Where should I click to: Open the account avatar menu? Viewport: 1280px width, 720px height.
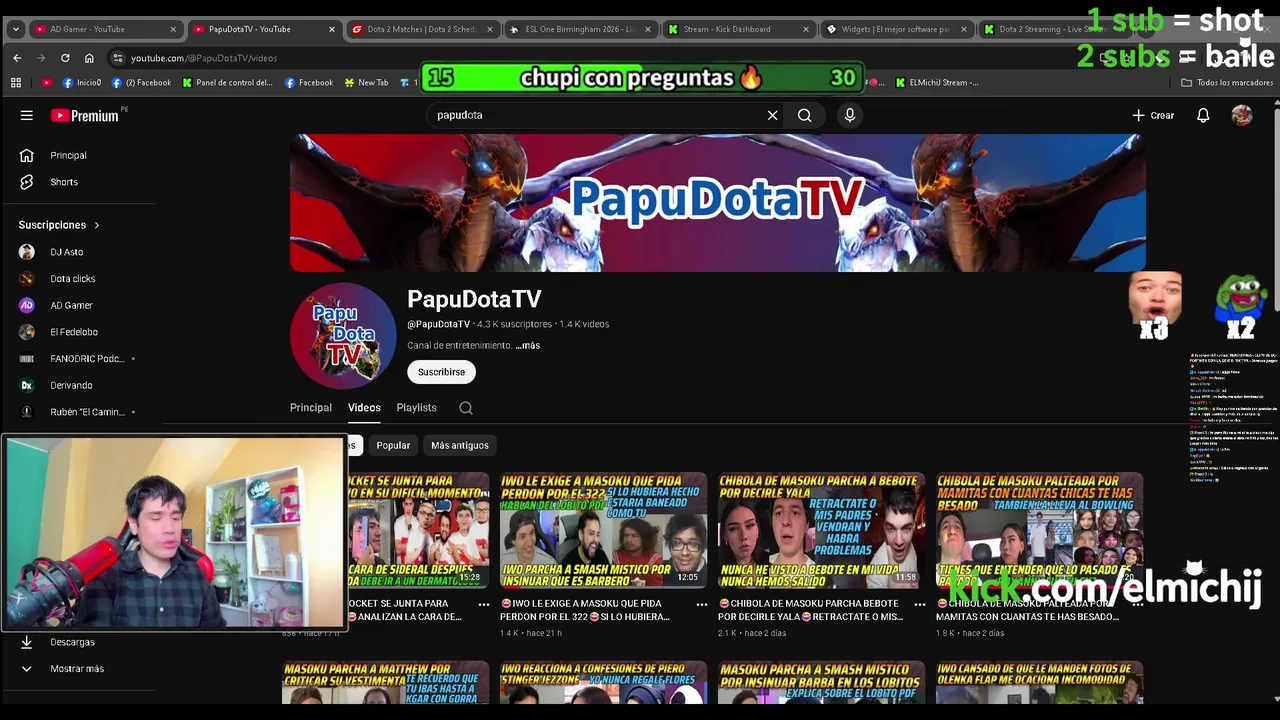(x=1242, y=115)
